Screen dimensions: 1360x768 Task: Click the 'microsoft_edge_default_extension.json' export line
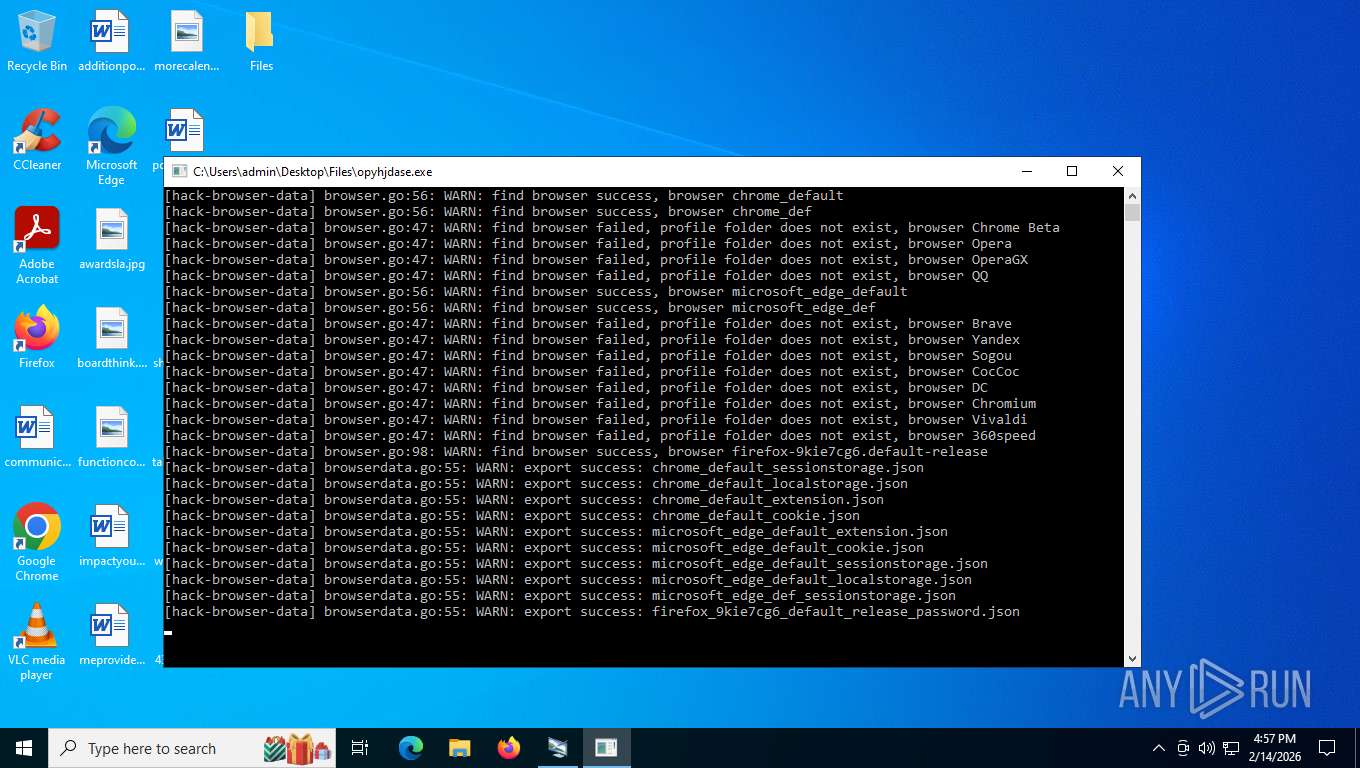click(x=556, y=531)
